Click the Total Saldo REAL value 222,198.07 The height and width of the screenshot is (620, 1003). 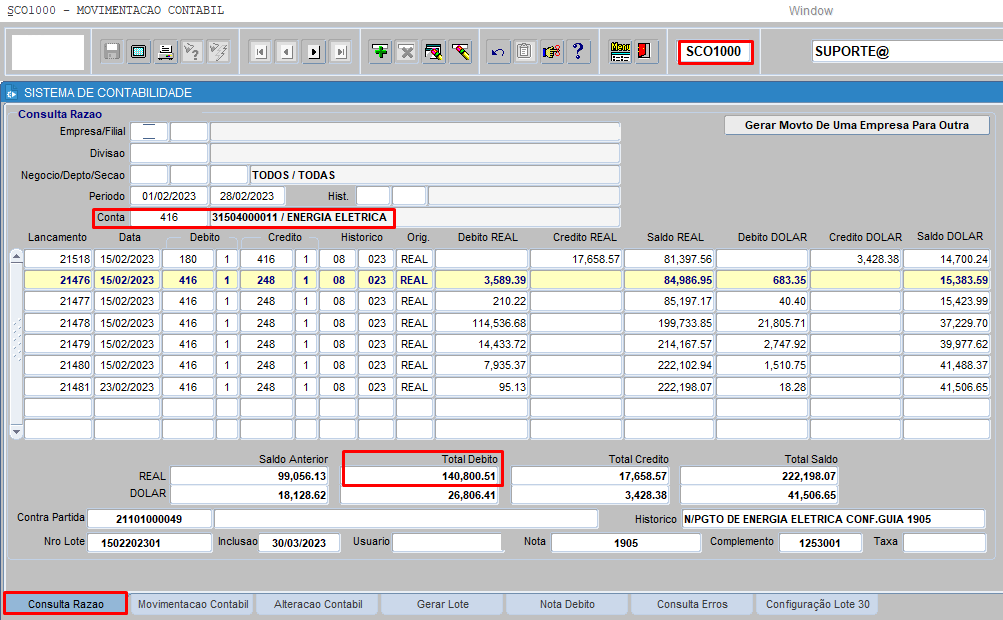(759, 476)
